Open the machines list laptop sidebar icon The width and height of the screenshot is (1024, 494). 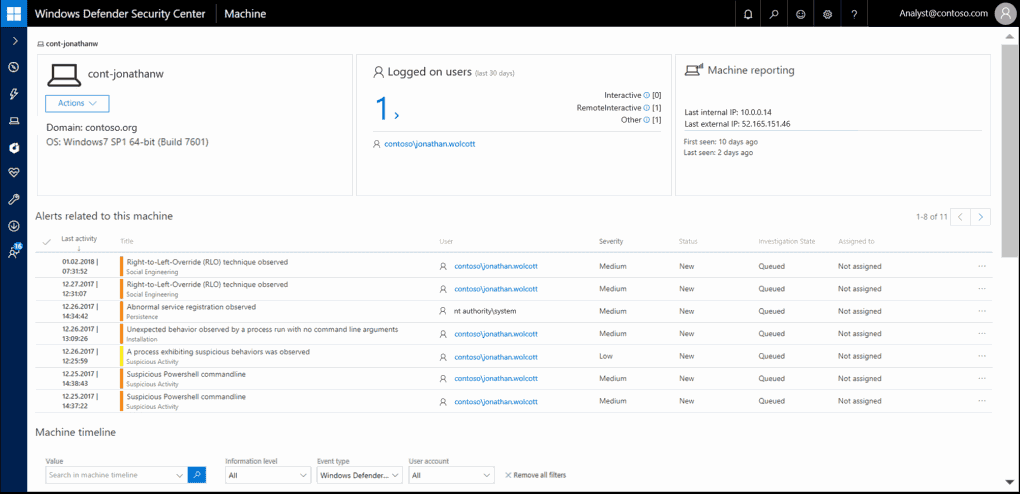point(14,120)
